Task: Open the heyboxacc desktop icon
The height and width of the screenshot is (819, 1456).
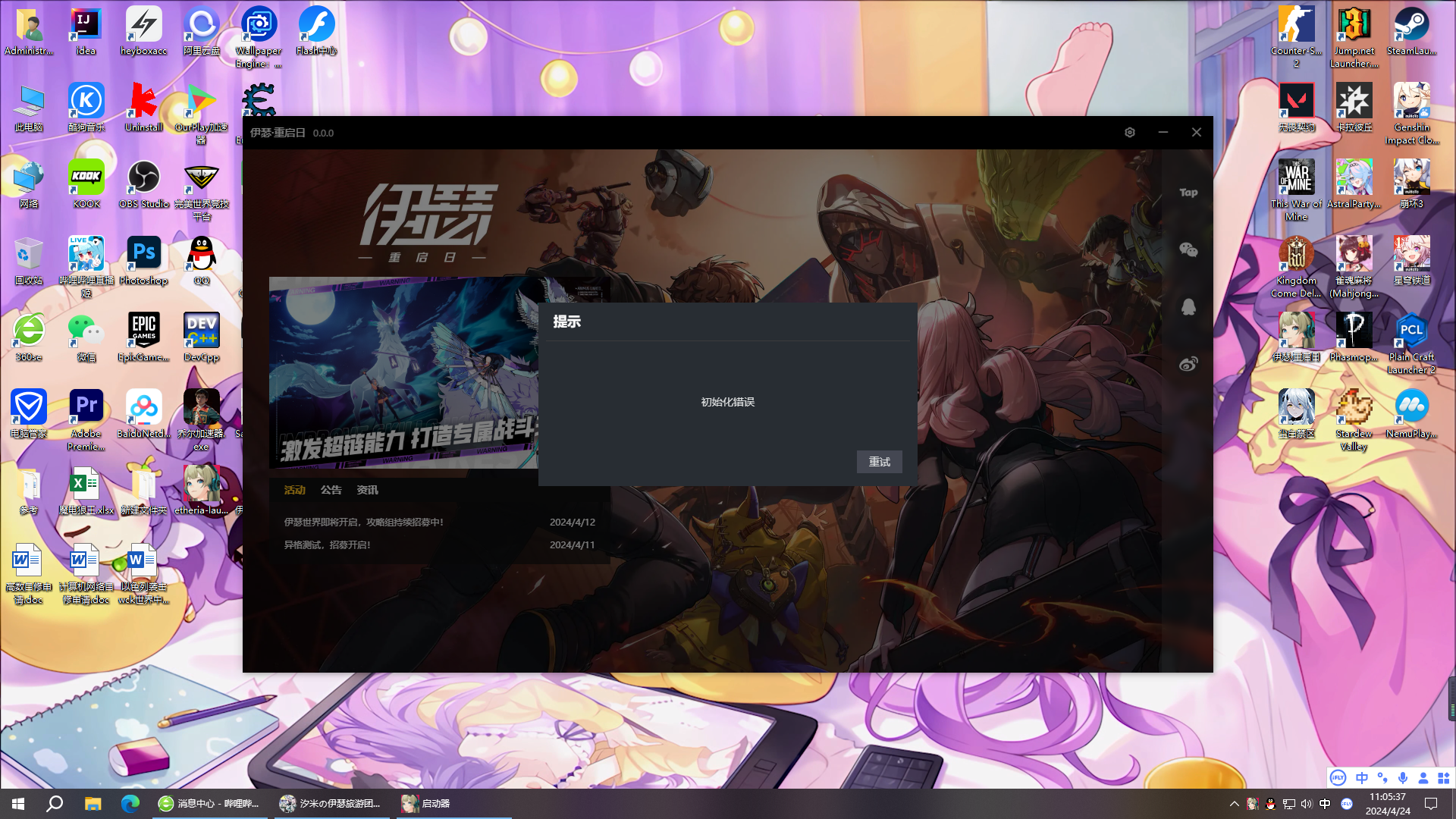Action: 143,32
